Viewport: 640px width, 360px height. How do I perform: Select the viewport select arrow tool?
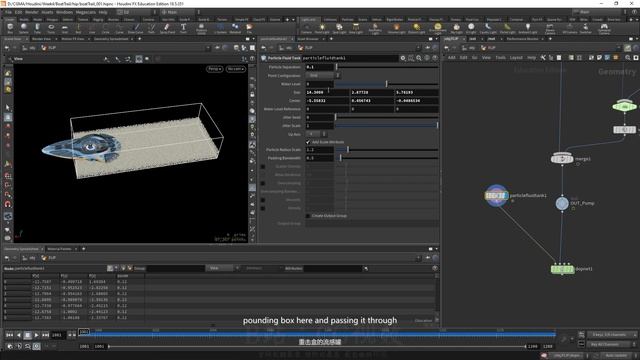pyautogui.click(x=8, y=108)
